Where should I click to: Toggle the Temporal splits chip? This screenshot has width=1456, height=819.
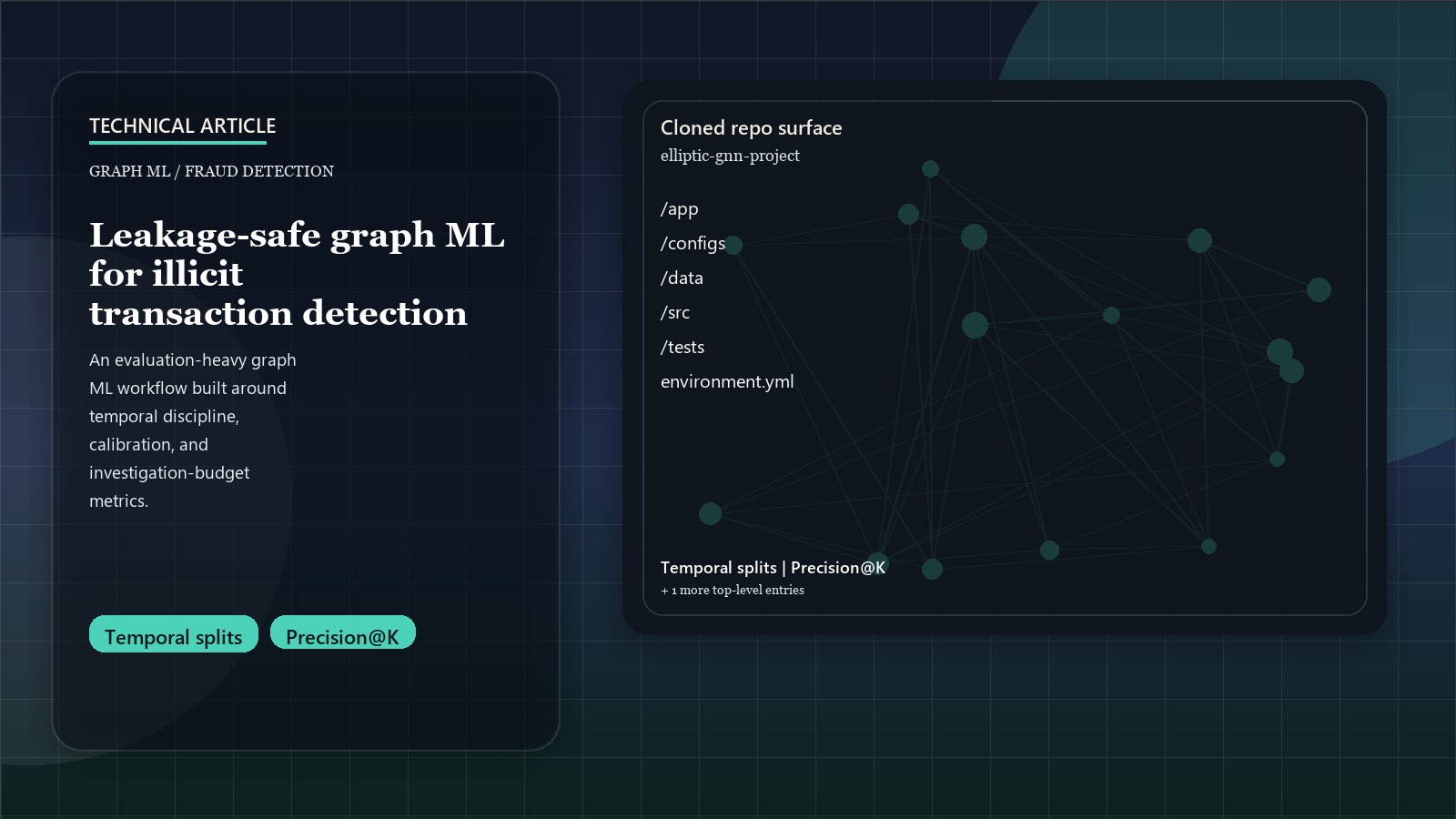(173, 633)
